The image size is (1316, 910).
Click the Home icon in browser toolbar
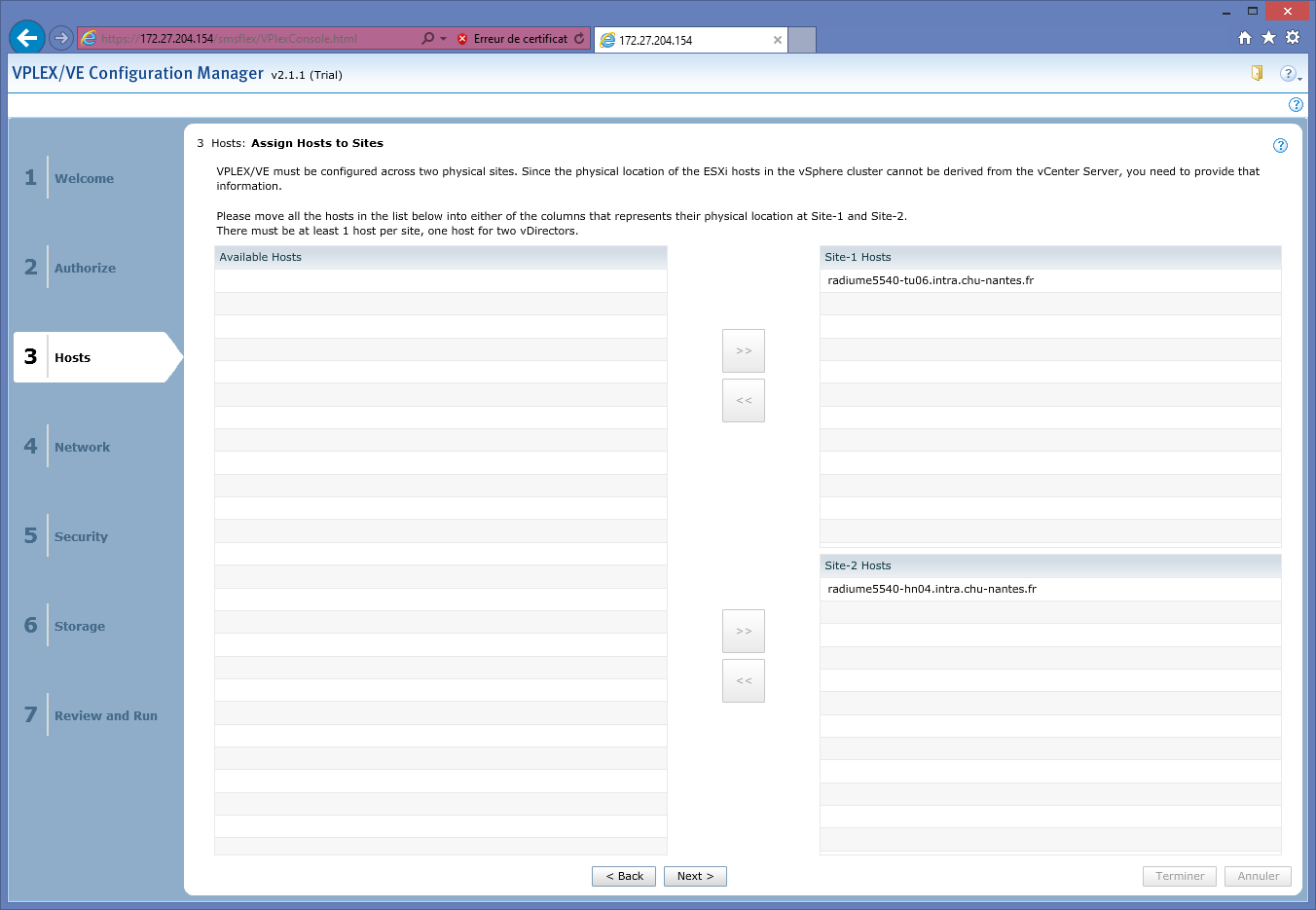click(x=1244, y=38)
